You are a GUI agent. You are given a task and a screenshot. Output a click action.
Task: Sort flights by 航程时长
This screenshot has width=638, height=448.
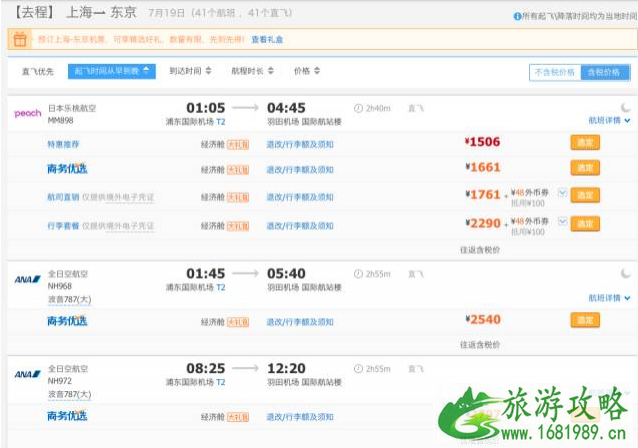(x=252, y=71)
